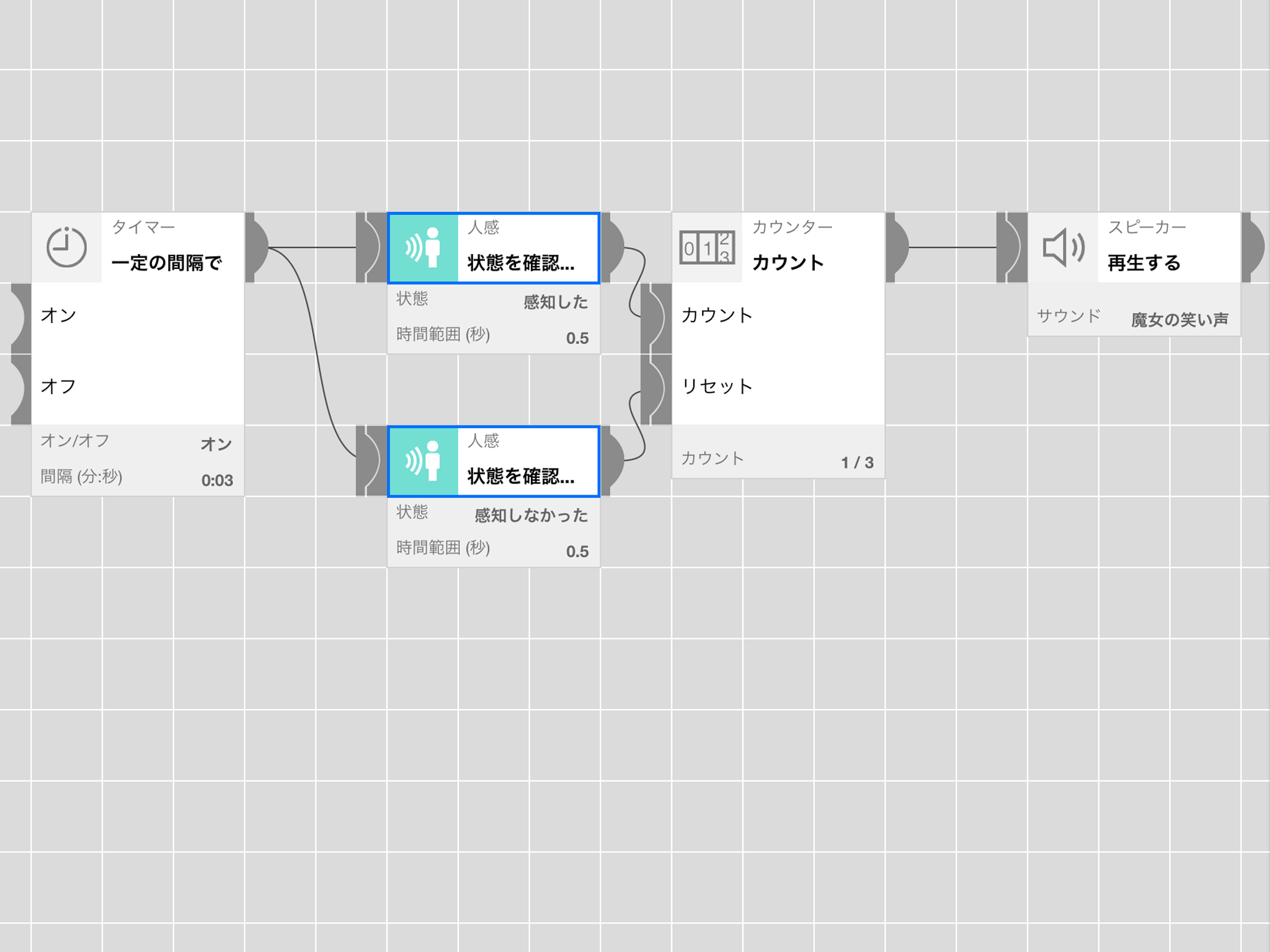Select the upper 人感 output connector
The image size is (1270, 952).
(x=613, y=247)
